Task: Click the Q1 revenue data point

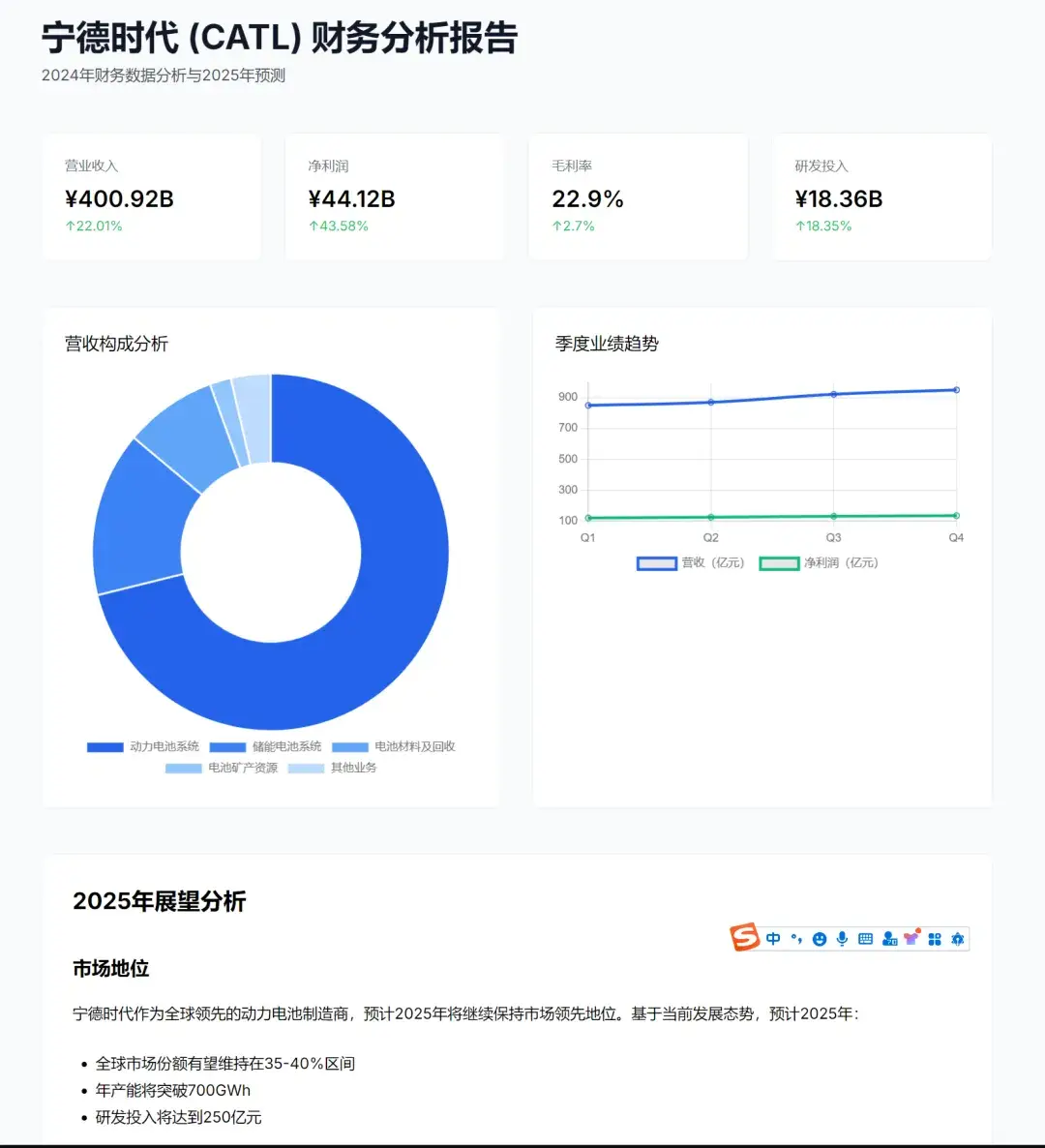Action: point(588,405)
